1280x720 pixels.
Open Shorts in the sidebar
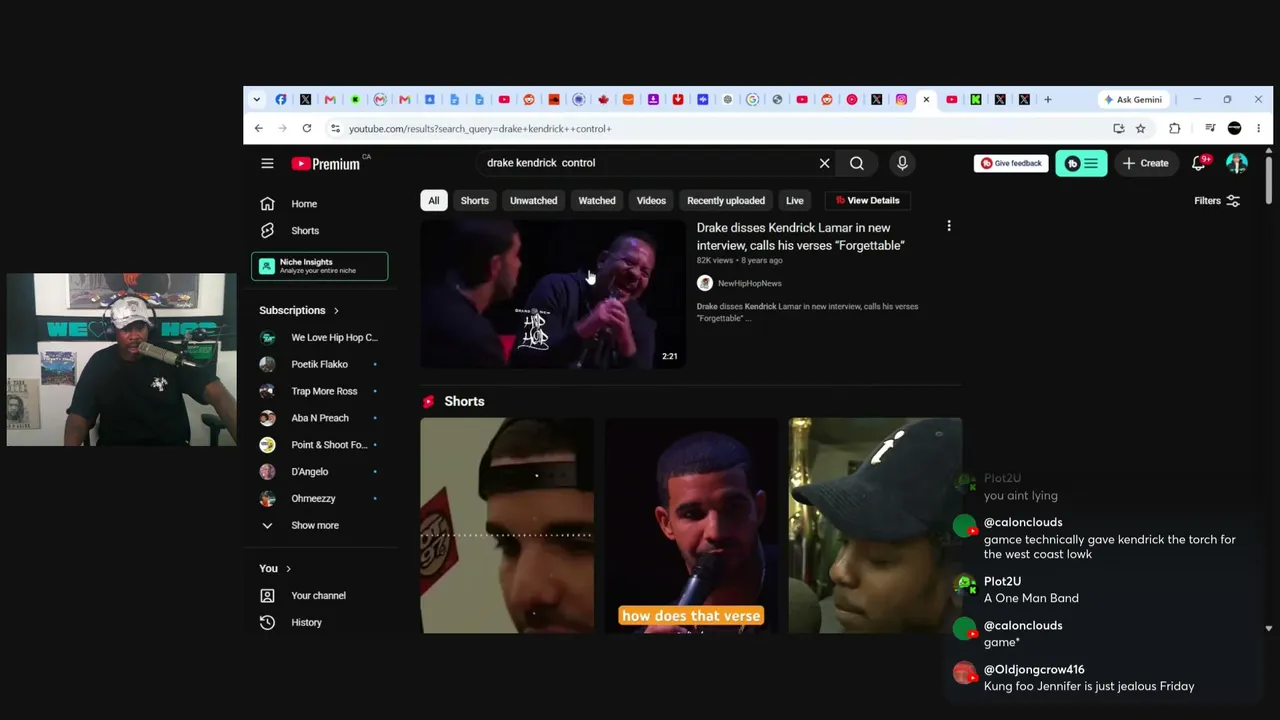click(319, 231)
